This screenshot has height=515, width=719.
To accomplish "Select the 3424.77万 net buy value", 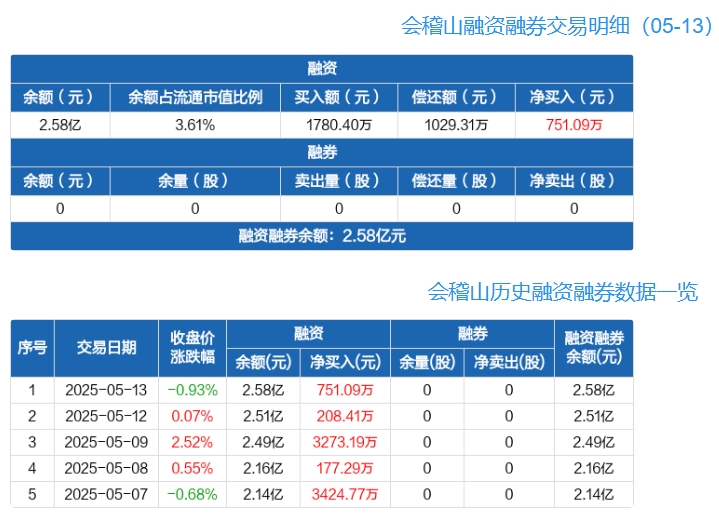I will click(x=345, y=495).
